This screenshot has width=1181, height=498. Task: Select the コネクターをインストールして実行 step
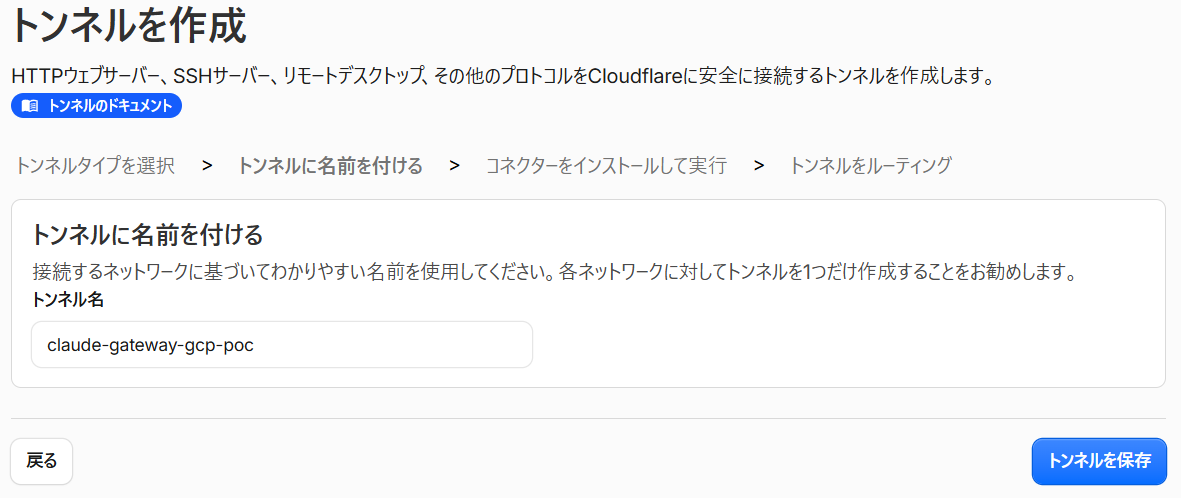coord(606,166)
